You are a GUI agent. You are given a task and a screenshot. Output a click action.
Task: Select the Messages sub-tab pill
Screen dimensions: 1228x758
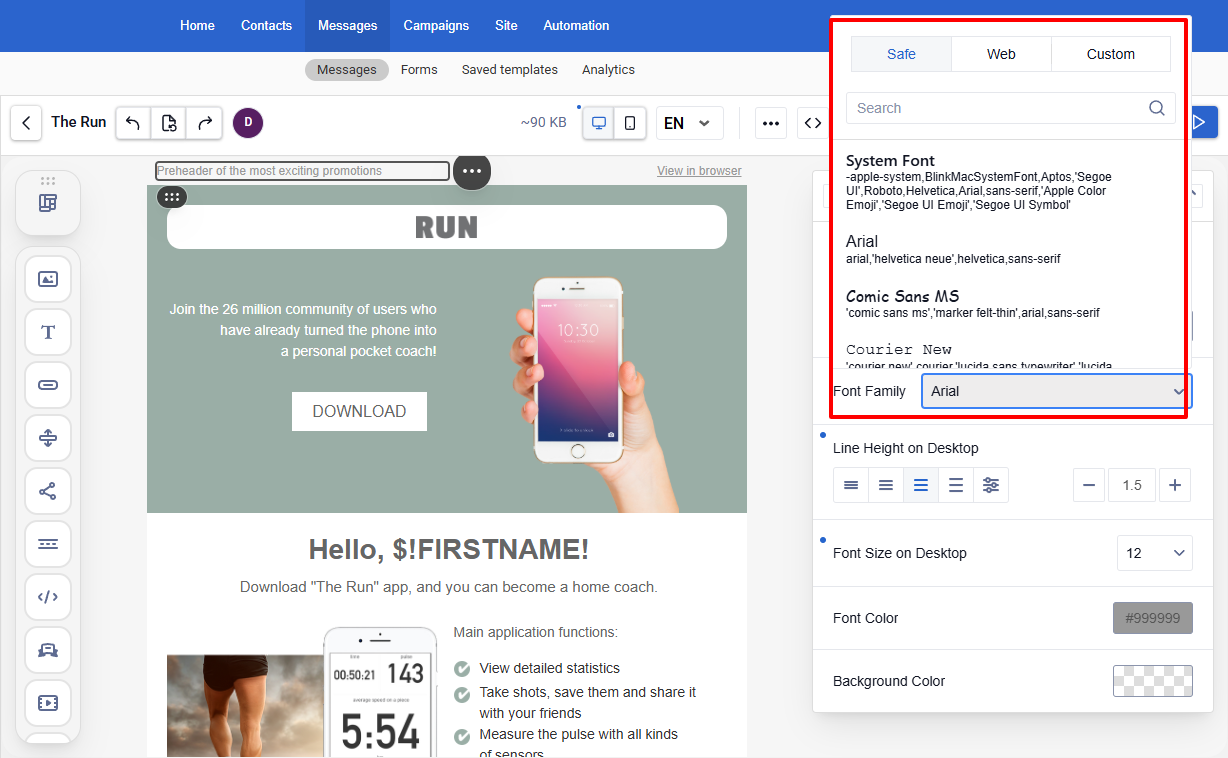pyautogui.click(x=347, y=70)
